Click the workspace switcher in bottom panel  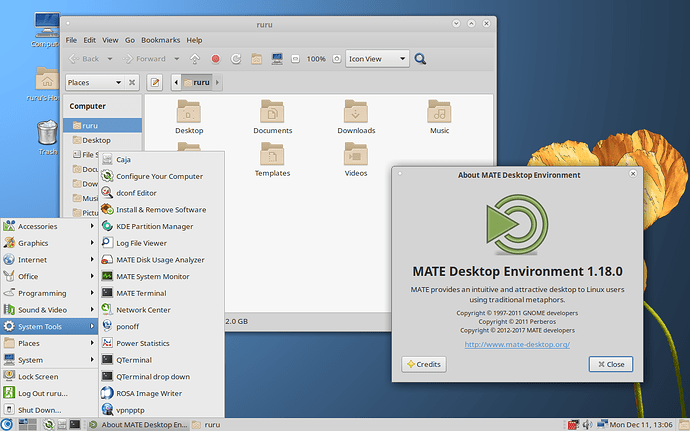point(27,424)
